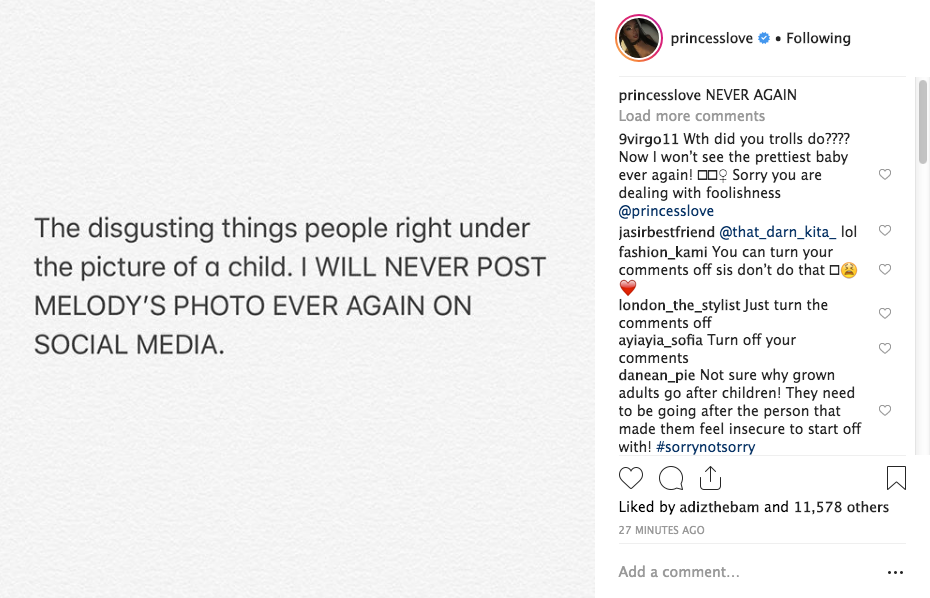Screen dimensions: 930x598
Task: Open the princesslove username in the header
Action: tap(712, 38)
